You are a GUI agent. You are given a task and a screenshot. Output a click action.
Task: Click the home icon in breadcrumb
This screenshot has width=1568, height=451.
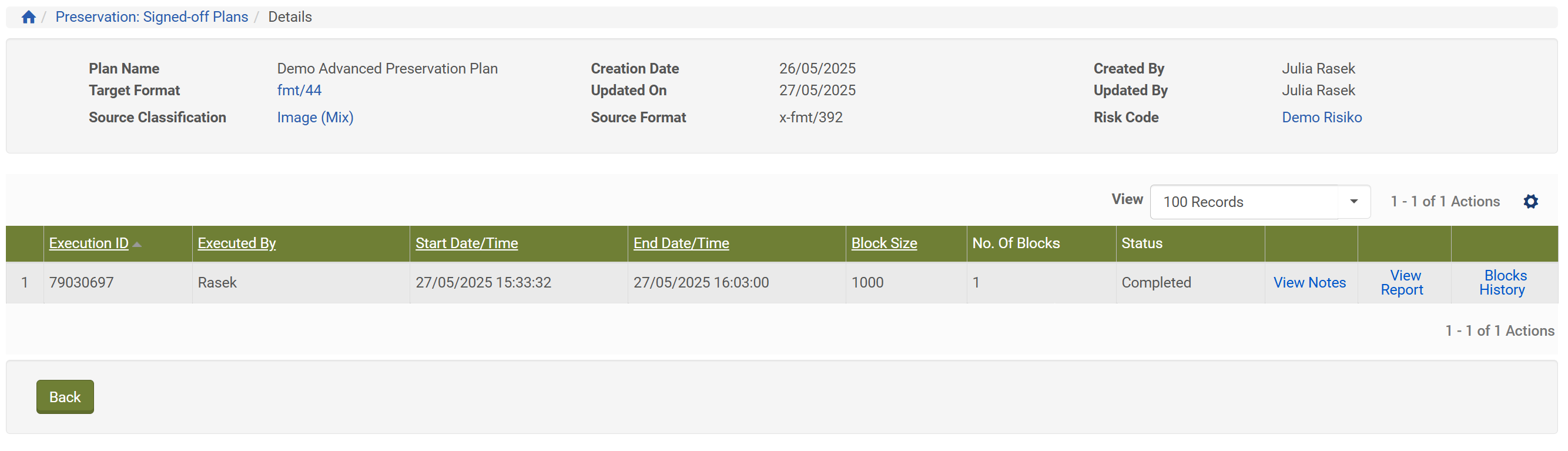28,17
